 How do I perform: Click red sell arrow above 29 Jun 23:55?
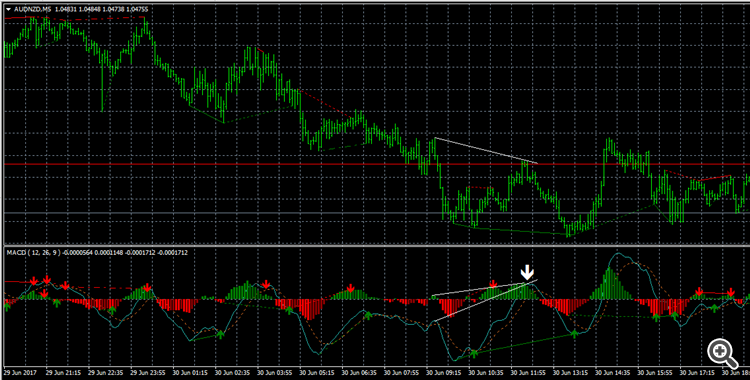pos(148,288)
